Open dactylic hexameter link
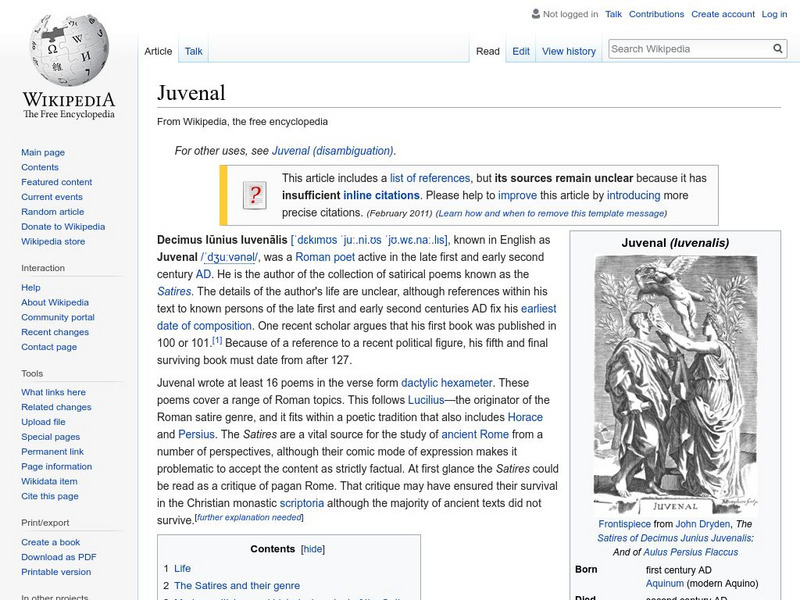 [x=446, y=383]
